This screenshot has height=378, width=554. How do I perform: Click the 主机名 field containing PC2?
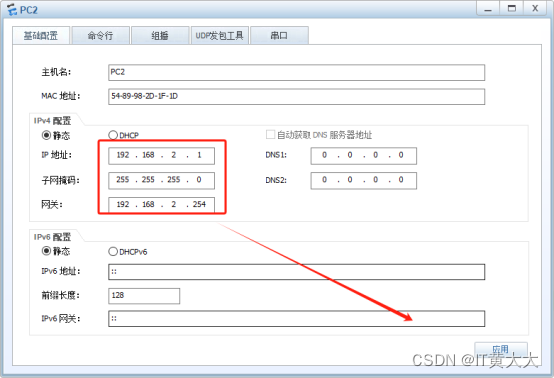[296, 72]
